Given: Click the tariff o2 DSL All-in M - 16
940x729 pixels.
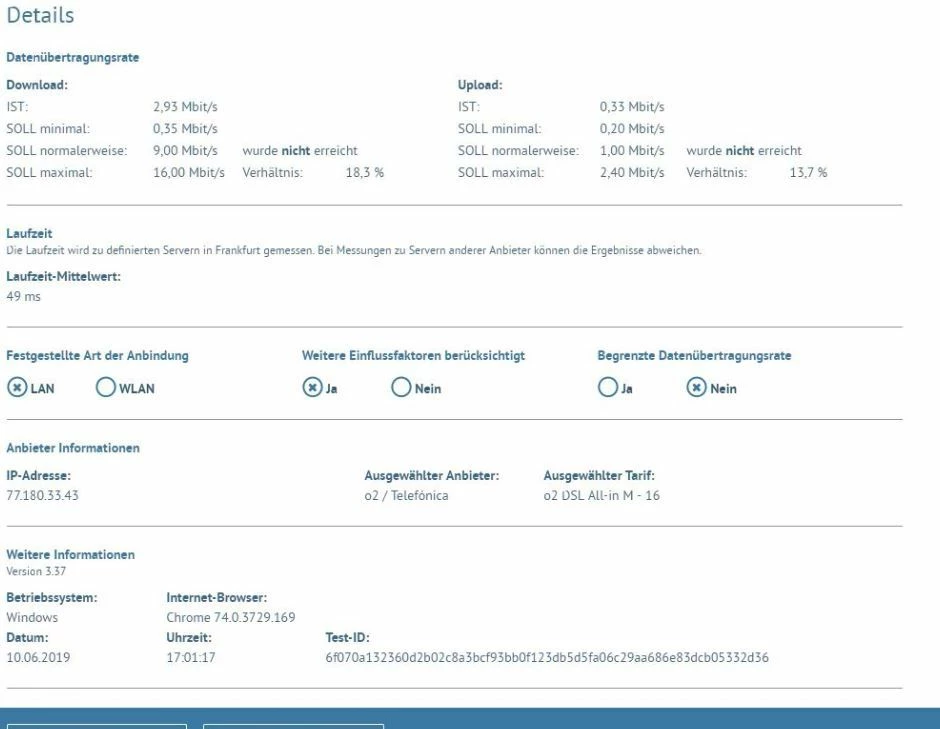Looking at the screenshot, I should (x=601, y=495).
